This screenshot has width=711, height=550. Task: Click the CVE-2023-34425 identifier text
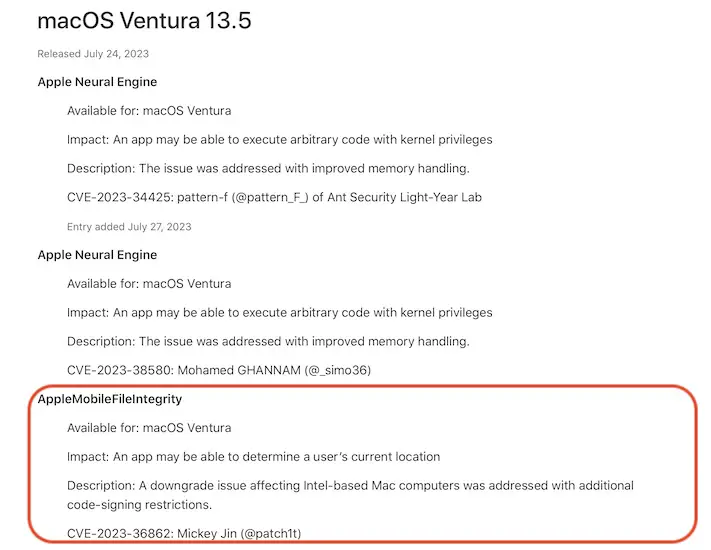(x=113, y=197)
